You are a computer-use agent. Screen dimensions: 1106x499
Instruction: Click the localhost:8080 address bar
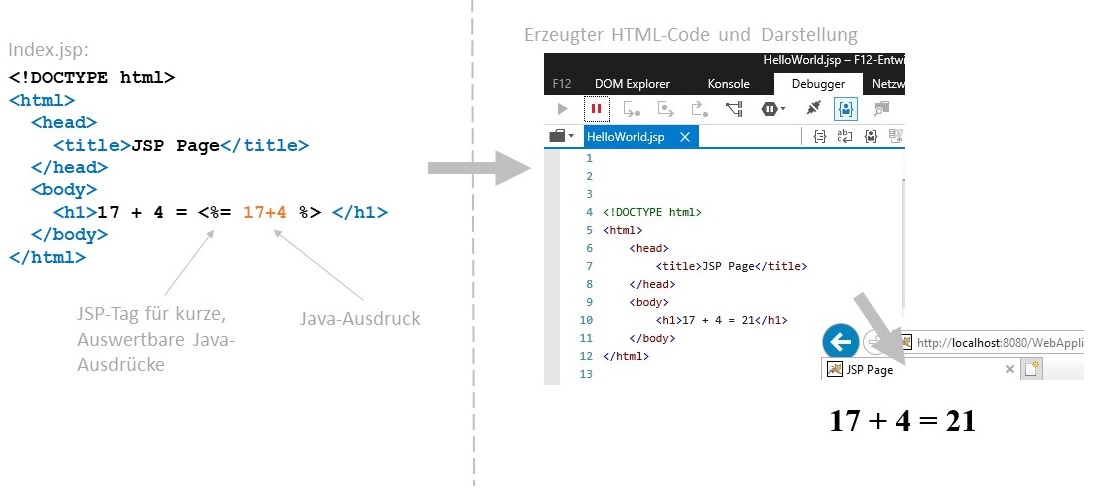[1000, 343]
